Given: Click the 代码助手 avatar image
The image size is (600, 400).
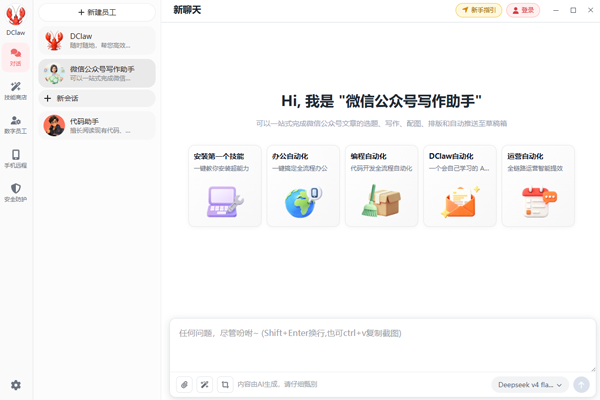Looking at the screenshot, I should tap(54, 126).
